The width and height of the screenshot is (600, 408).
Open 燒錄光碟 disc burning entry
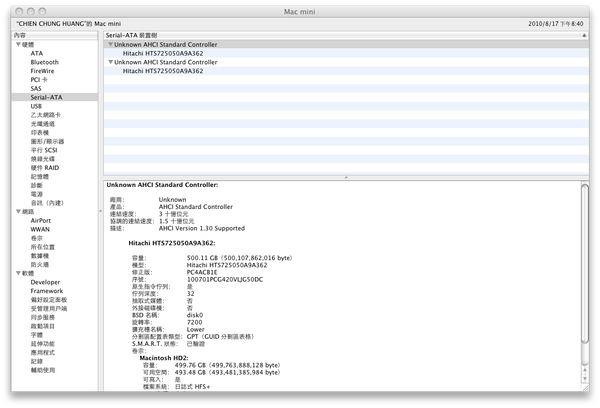click(x=42, y=159)
